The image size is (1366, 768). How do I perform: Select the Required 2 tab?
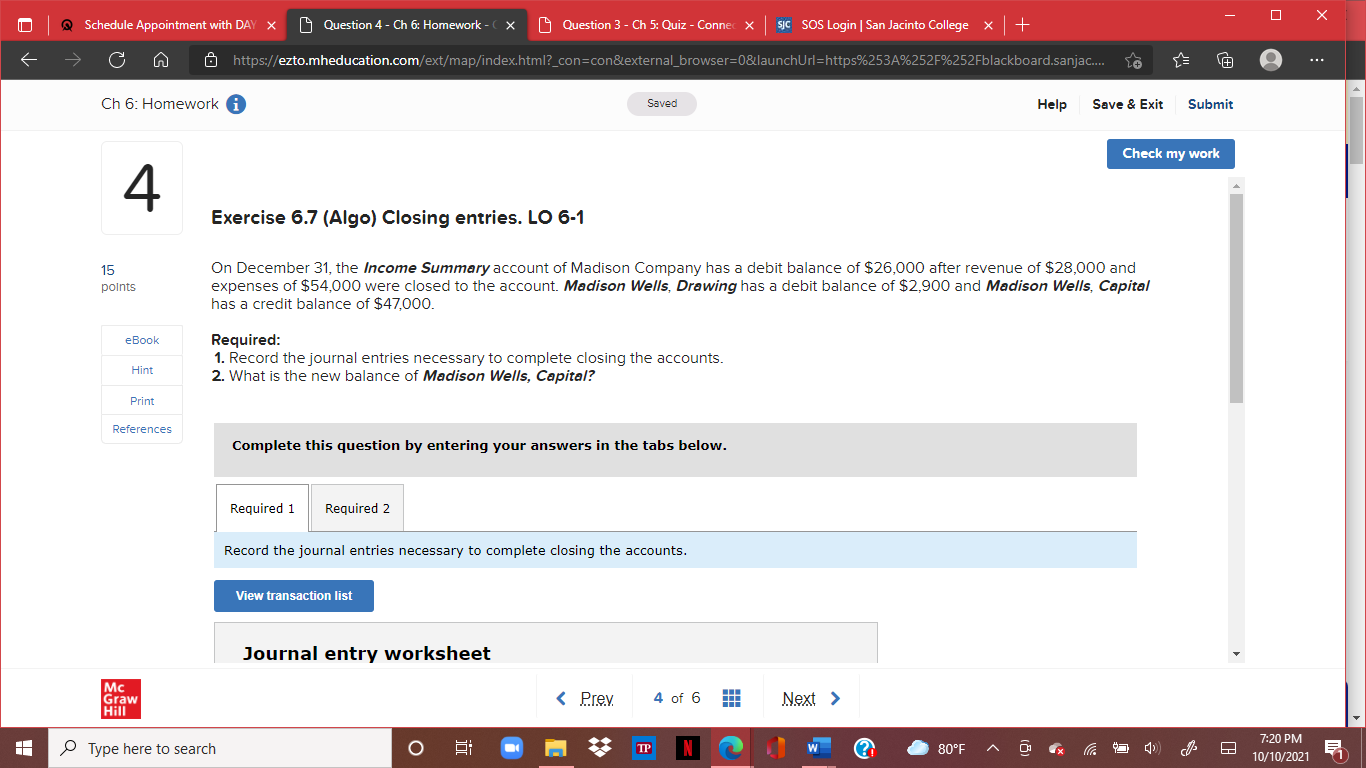(x=357, y=508)
